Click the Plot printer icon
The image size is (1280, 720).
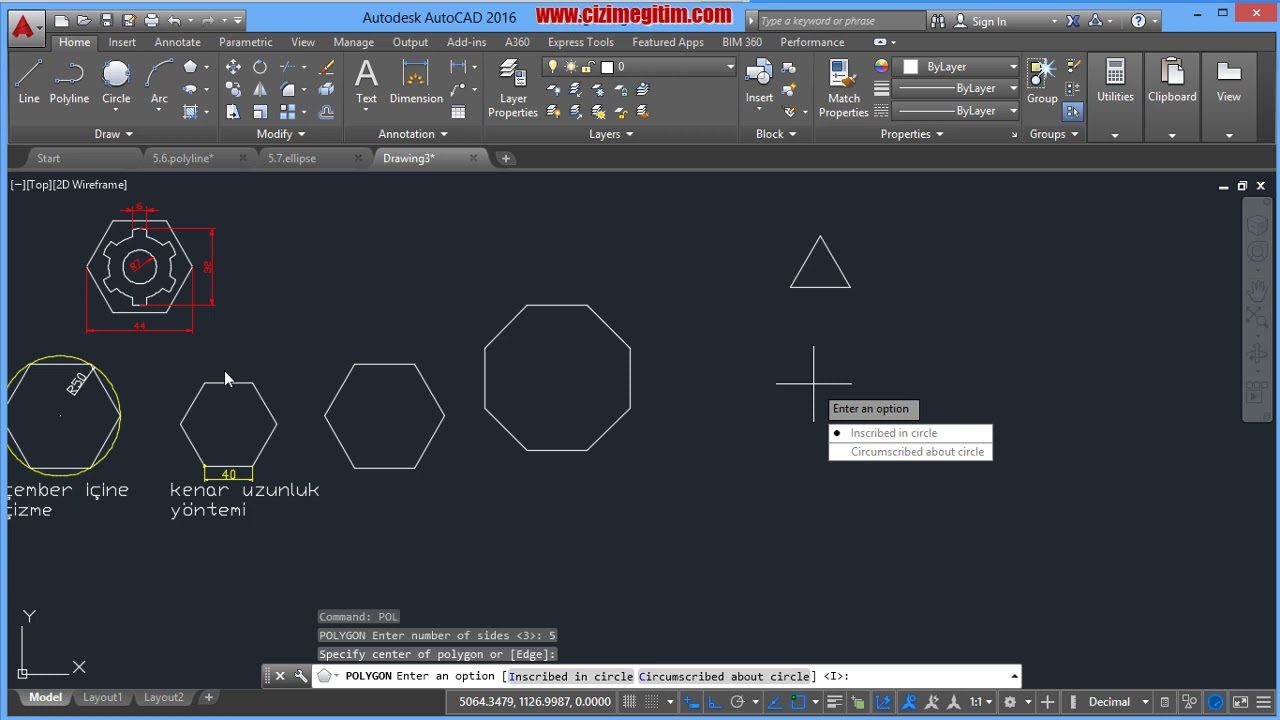(x=151, y=20)
